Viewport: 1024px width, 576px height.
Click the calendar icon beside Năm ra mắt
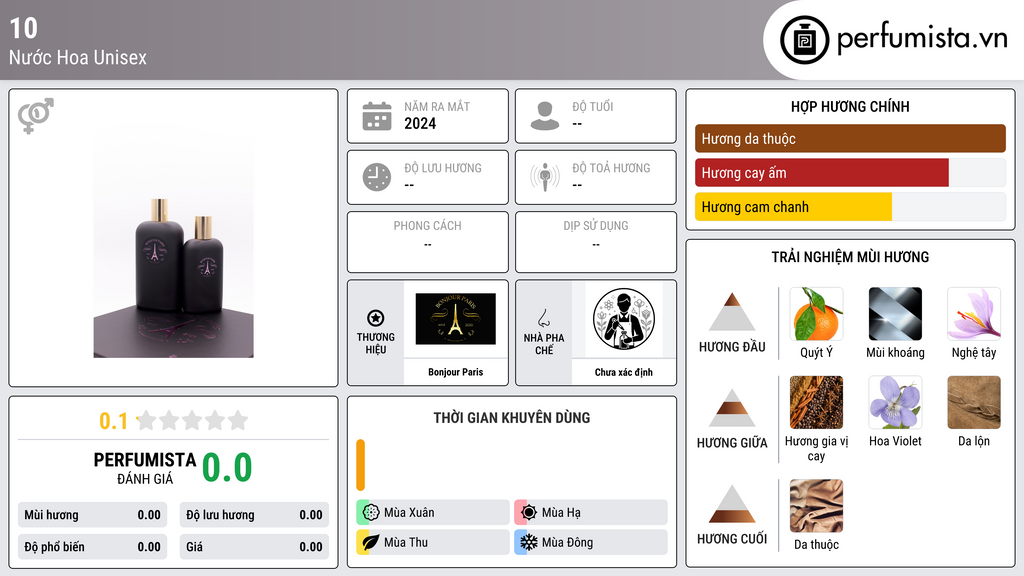coord(377,116)
